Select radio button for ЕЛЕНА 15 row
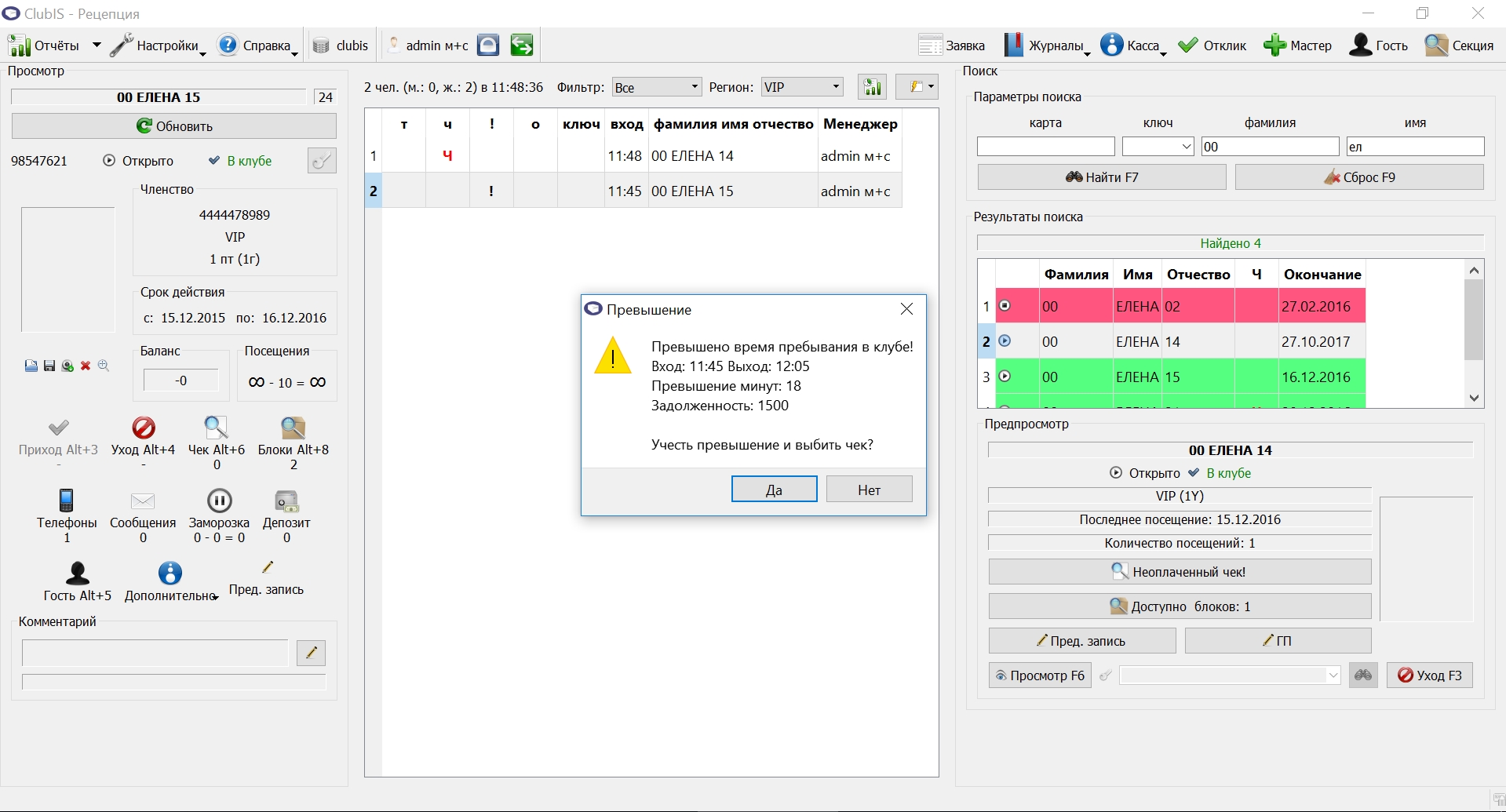 pos(1005,377)
